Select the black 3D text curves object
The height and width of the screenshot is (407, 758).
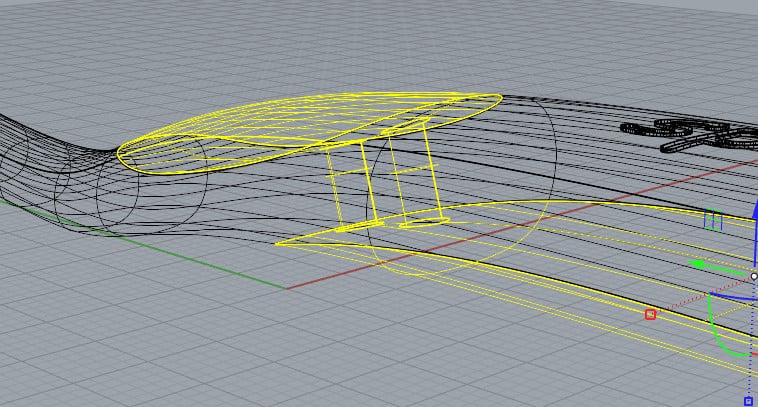tap(691, 135)
